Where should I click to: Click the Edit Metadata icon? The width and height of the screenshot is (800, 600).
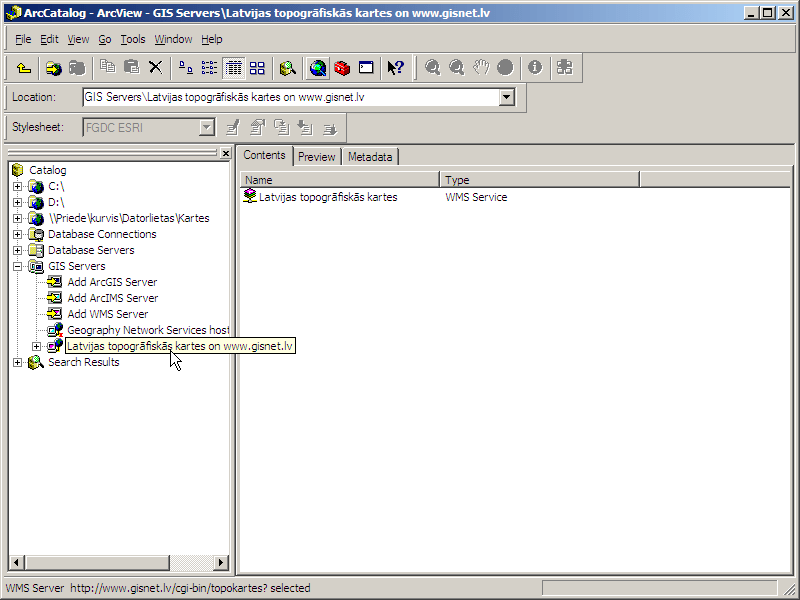click(x=233, y=128)
